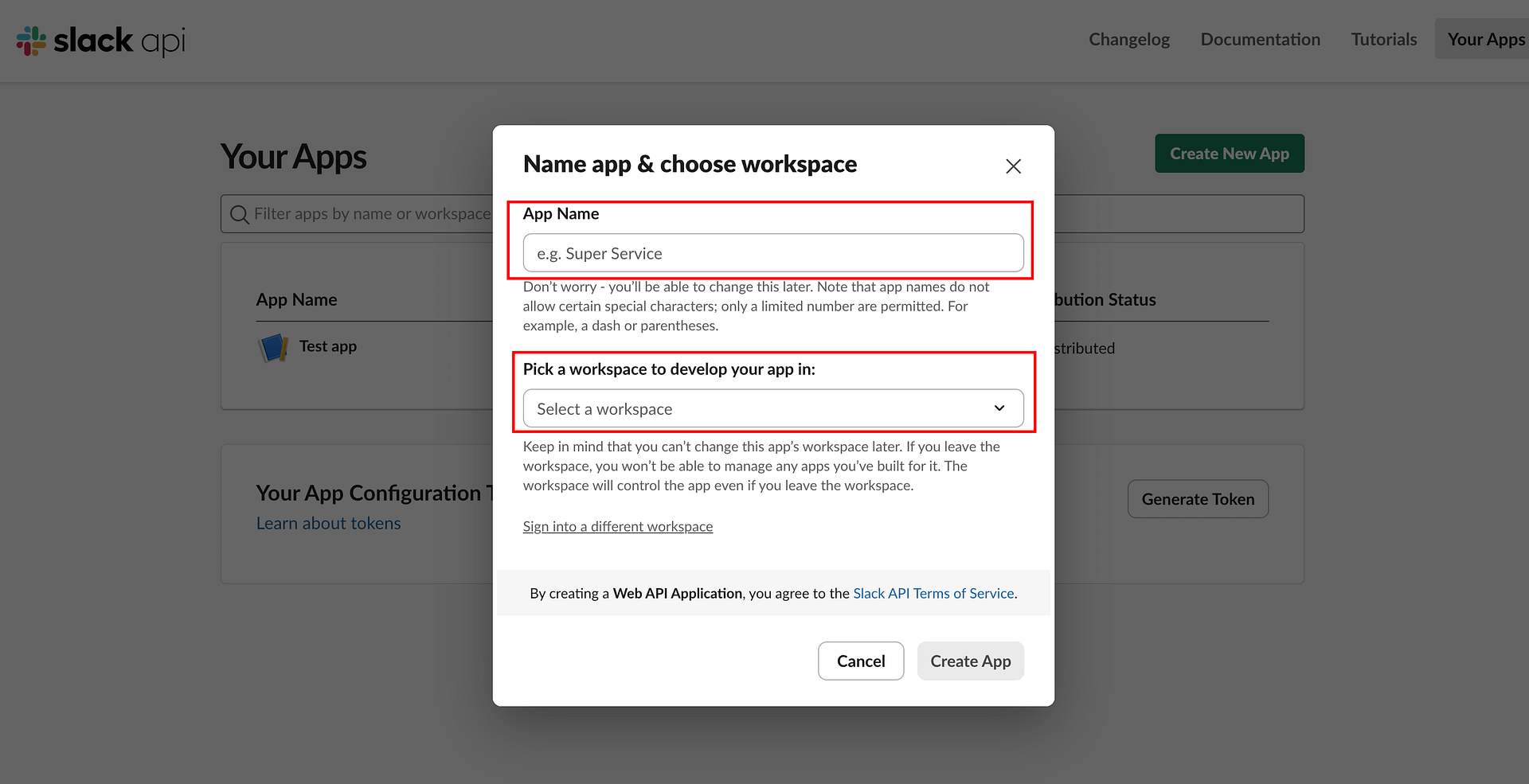Open Sign into a different workspace link
Viewport: 1529px width, 784px height.
[x=618, y=527]
